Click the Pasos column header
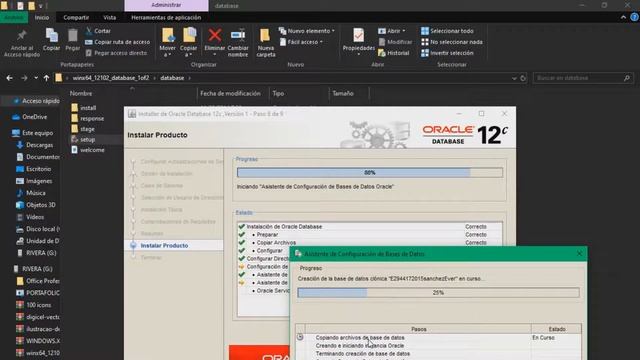Screen dimensions: 640x360 coord(418,329)
